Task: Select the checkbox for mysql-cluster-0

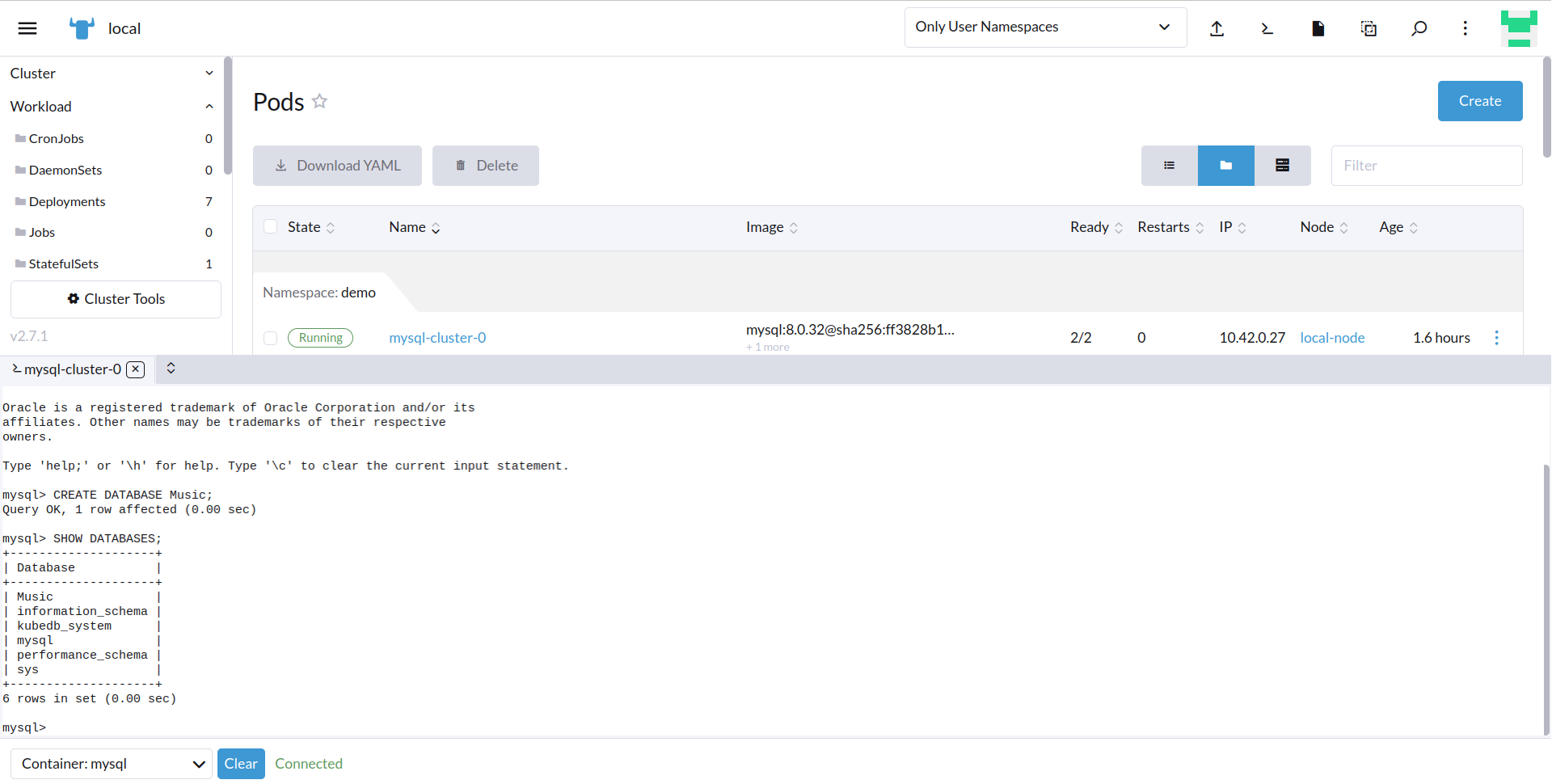Action: [x=271, y=338]
